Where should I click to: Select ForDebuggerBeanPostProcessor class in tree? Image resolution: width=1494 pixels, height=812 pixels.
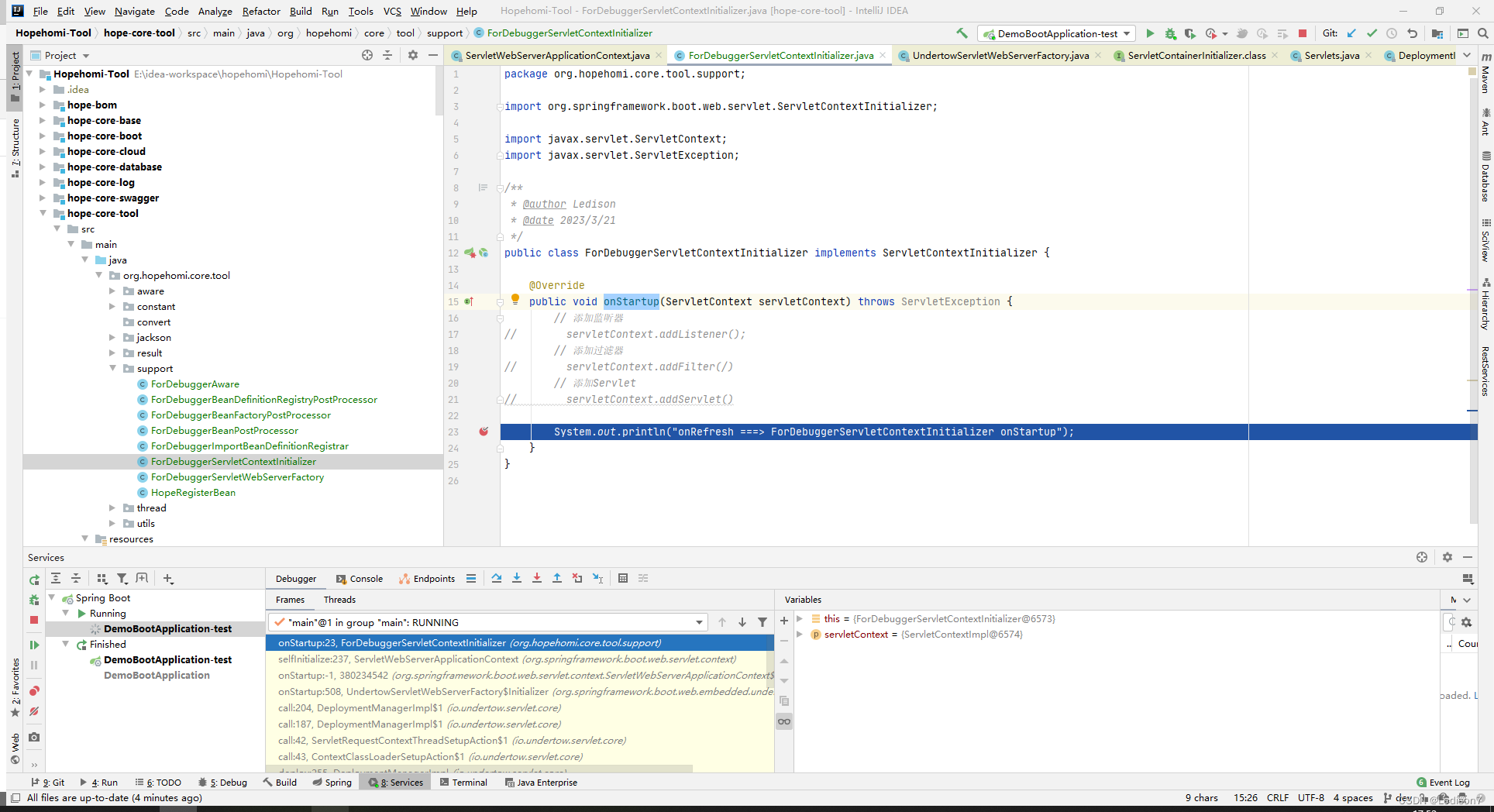[225, 430]
